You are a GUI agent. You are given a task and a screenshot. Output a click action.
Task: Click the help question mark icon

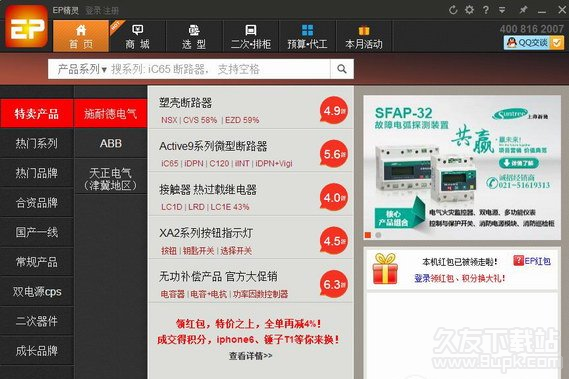click(x=486, y=10)
